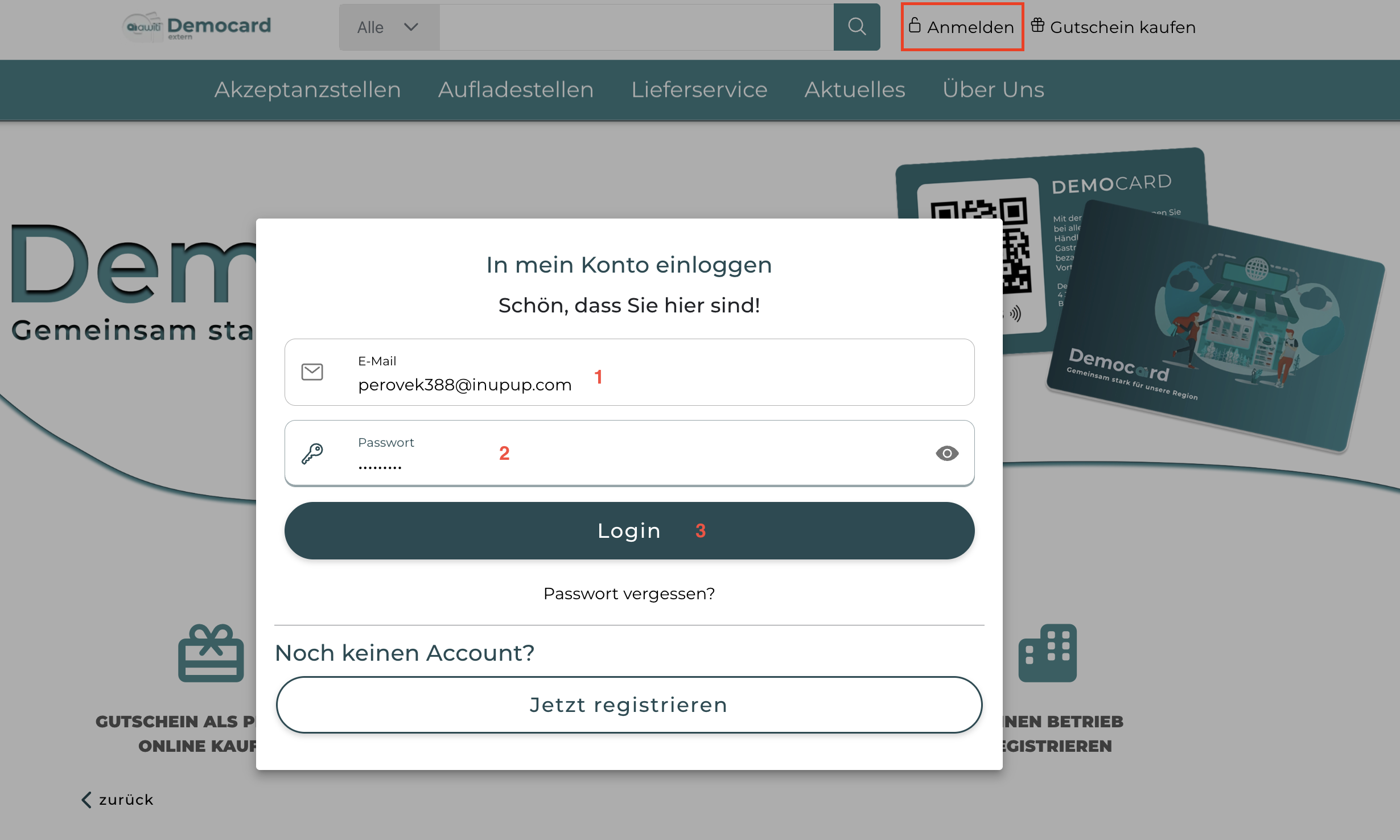Viewport: 1400px width, 840px height.
Task: Click the envelope icon in E-Mail field
Action: click(312, 372)
